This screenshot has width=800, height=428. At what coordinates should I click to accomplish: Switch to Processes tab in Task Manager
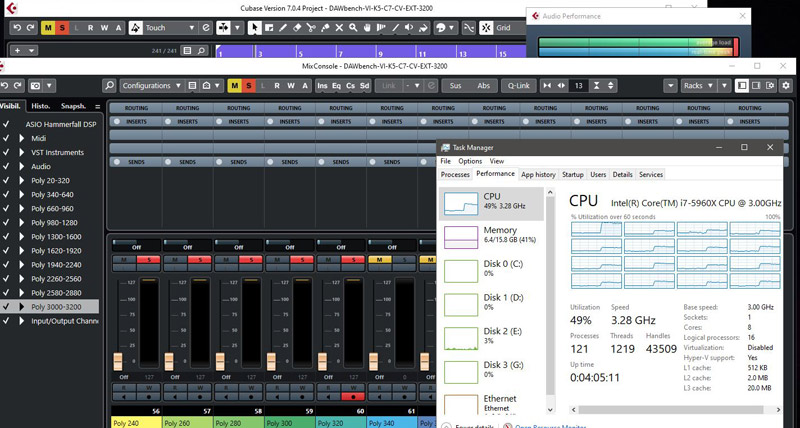(x=455, y=174)
